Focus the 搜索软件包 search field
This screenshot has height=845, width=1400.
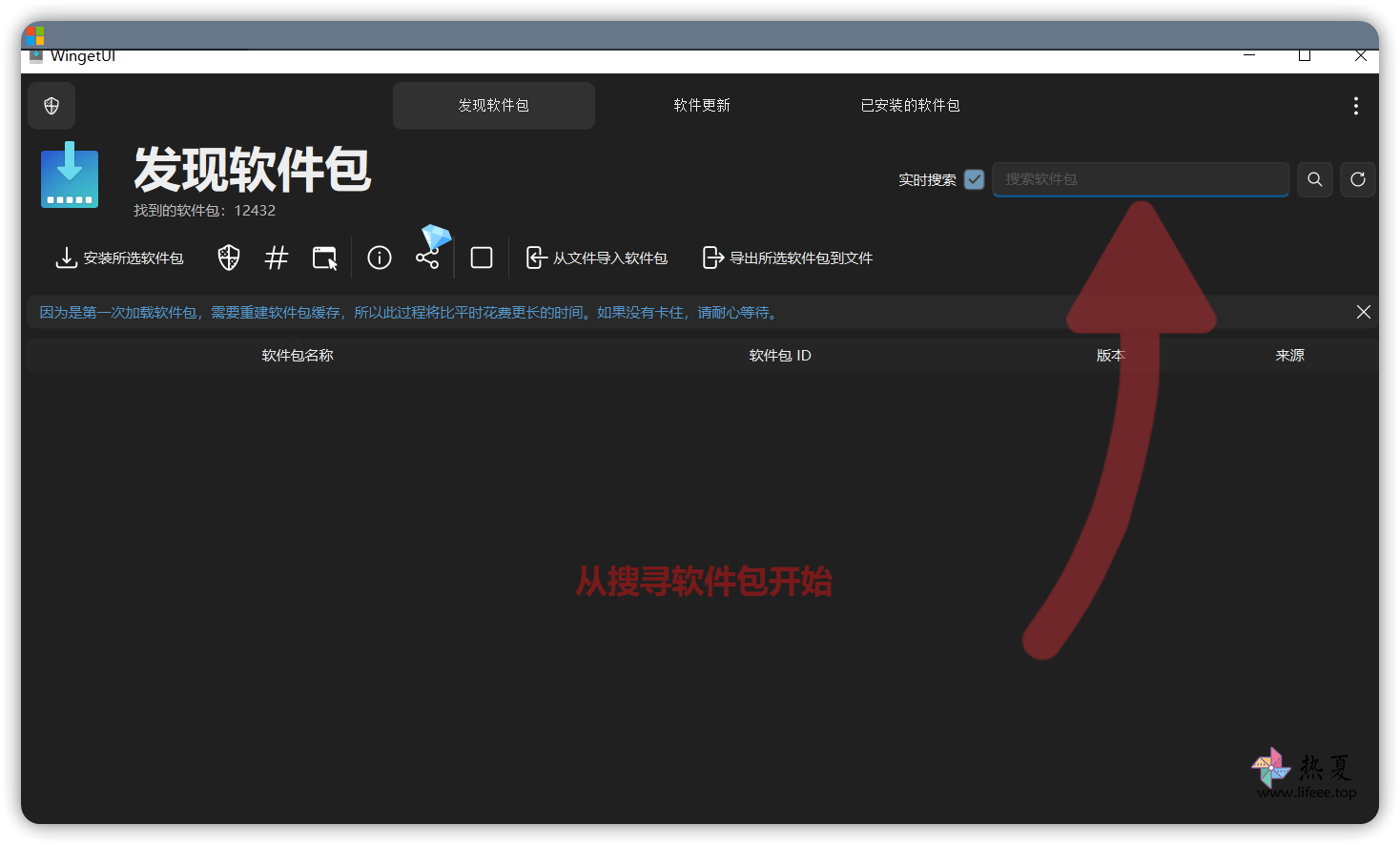tap(1141, 179)
